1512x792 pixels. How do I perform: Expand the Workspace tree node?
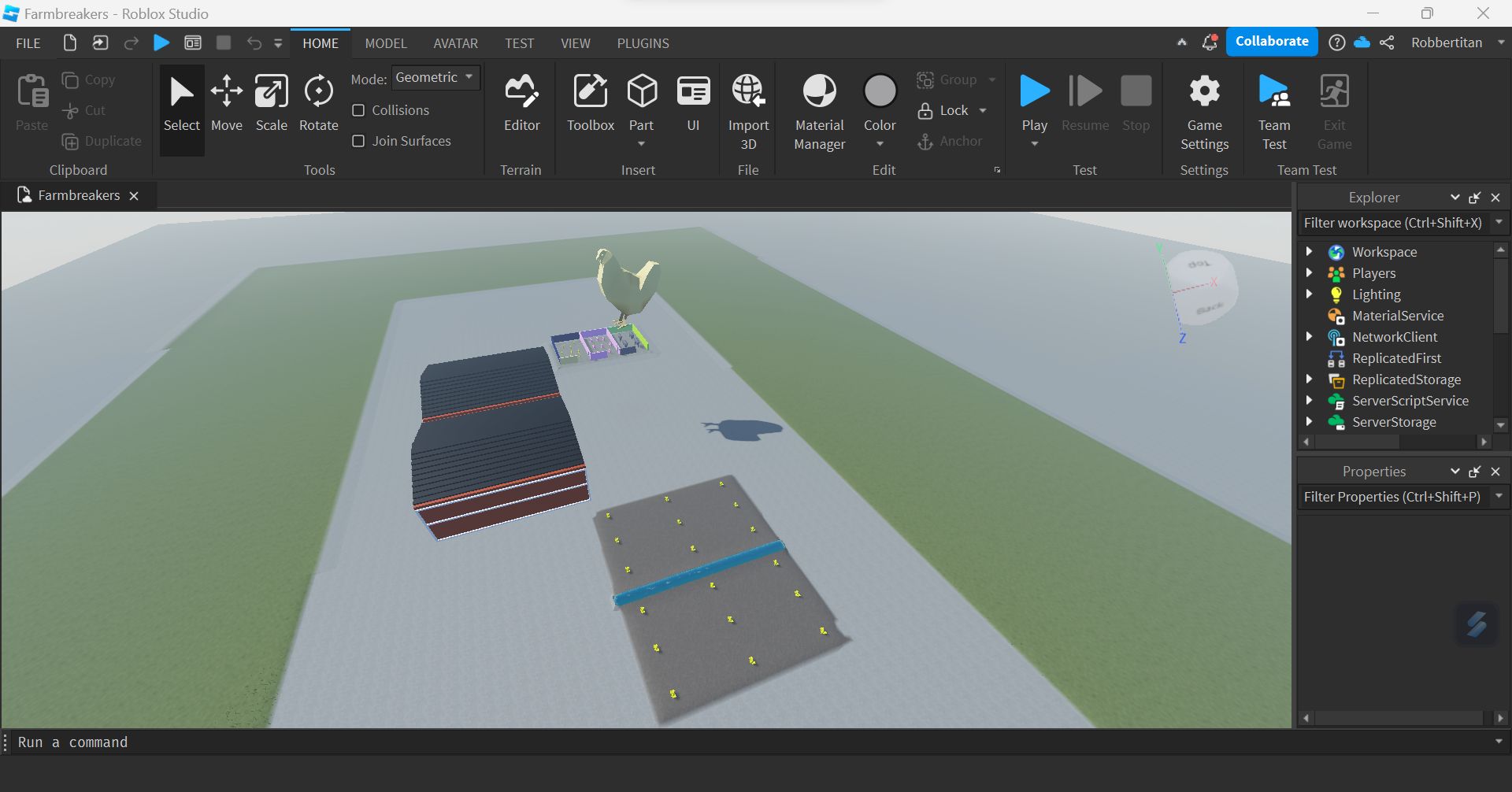(1309, 252)
